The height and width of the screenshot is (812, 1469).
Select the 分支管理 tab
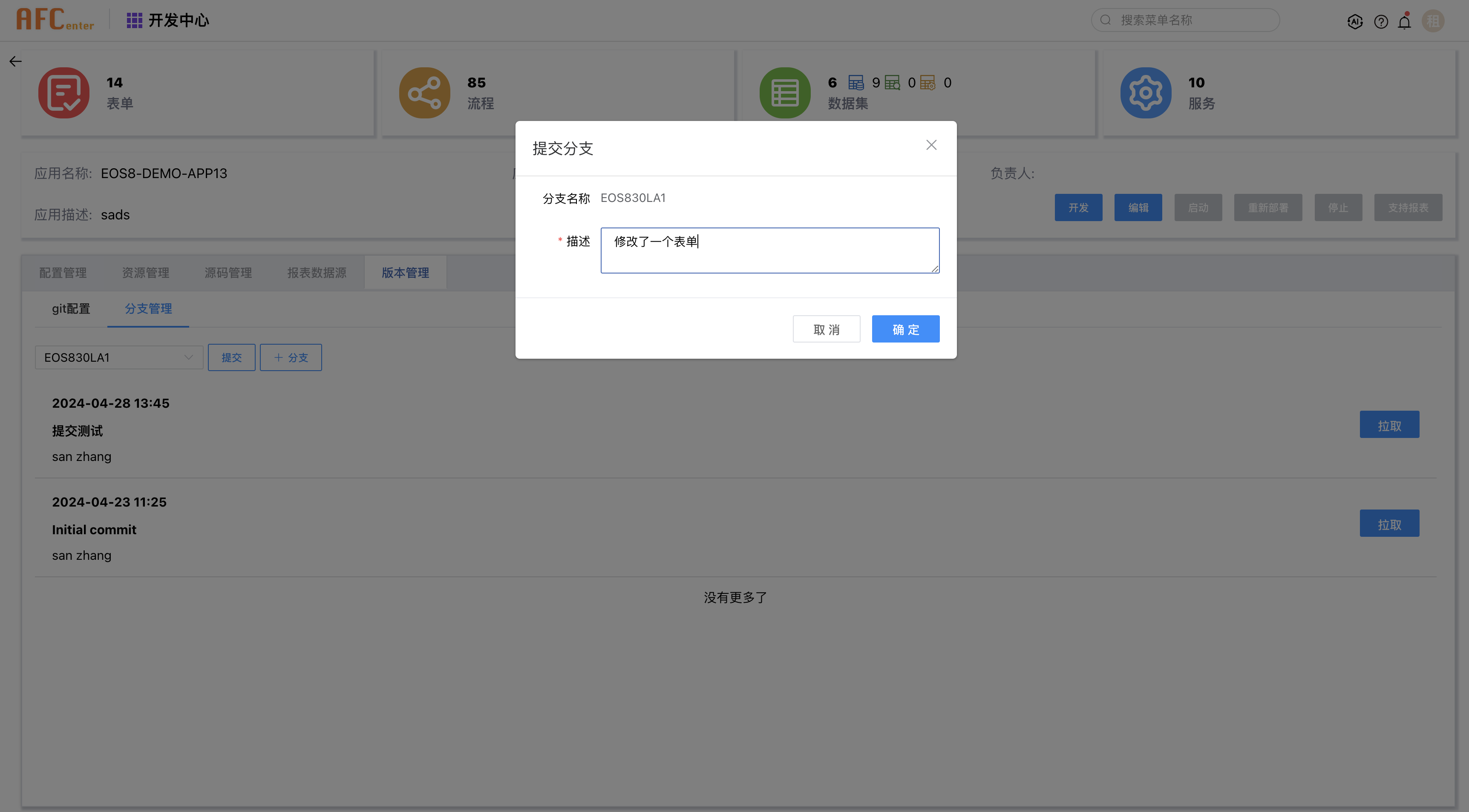[x=148, y=308]
